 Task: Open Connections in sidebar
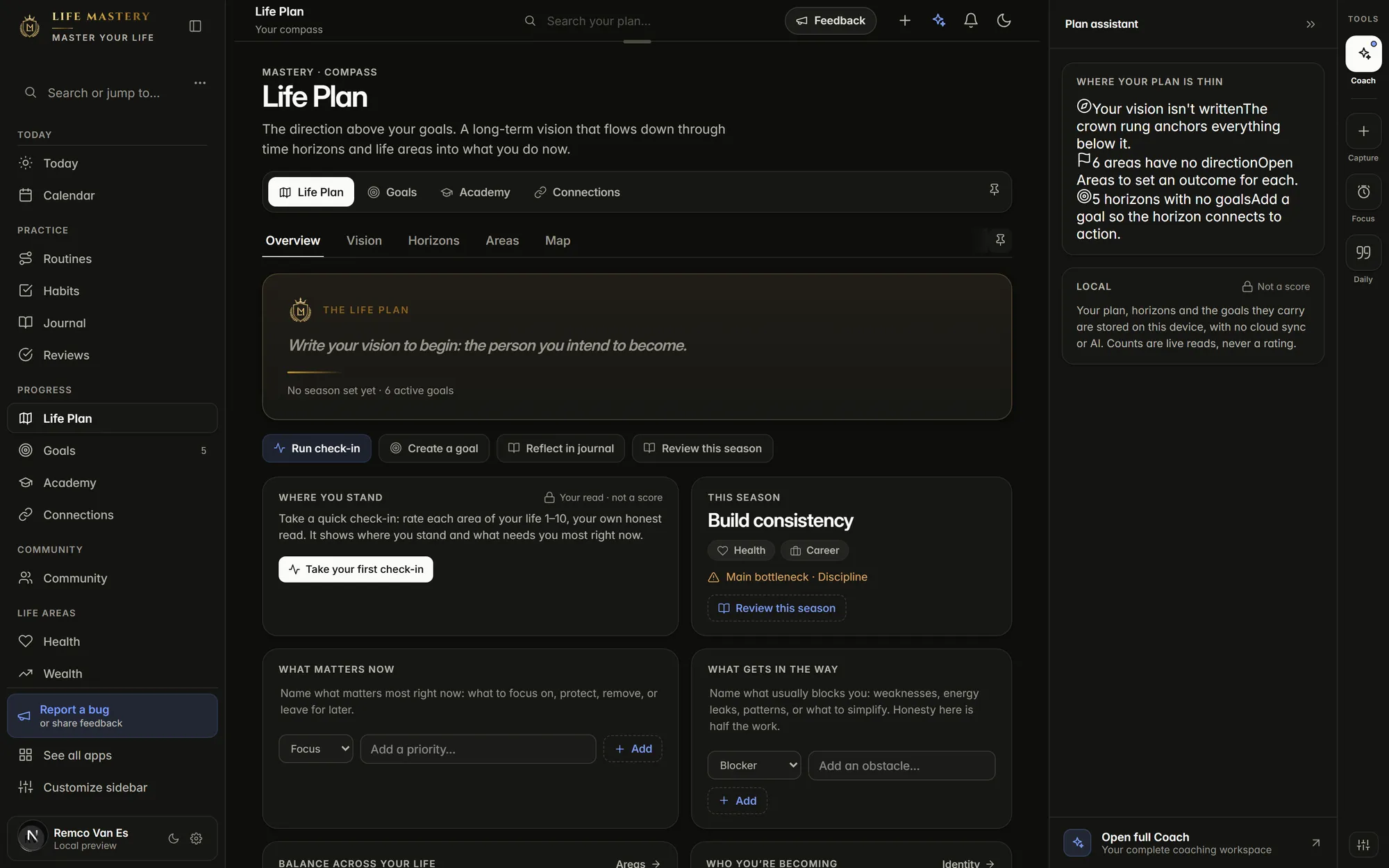click(x=112, y=515)
